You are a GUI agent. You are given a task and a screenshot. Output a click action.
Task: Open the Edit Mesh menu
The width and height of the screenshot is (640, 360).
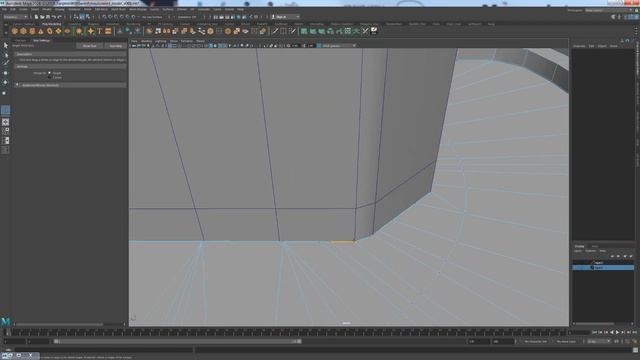coord(101,9)
